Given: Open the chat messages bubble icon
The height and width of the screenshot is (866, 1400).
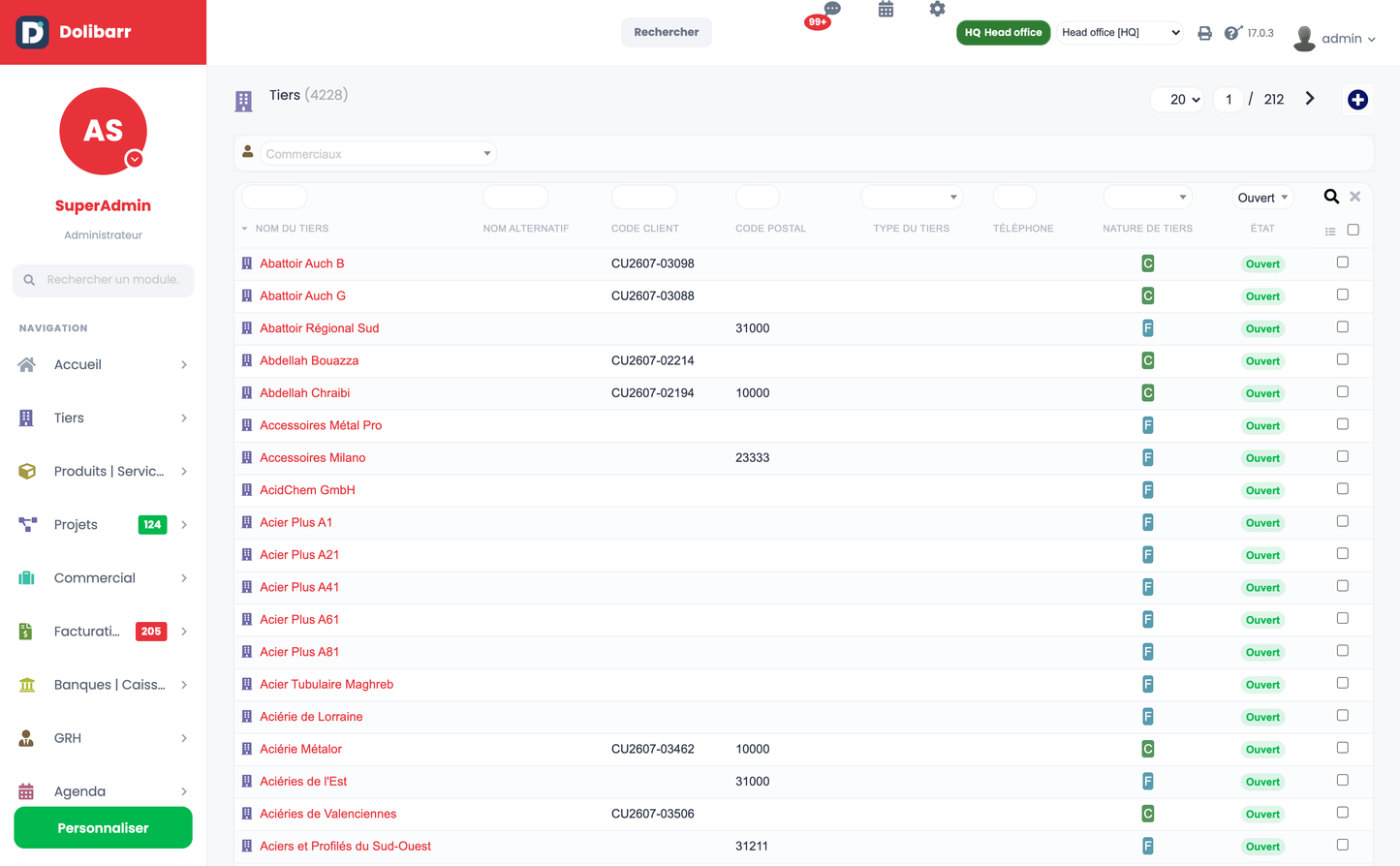Looking at the screenshot, I should (x=832, y=9).
